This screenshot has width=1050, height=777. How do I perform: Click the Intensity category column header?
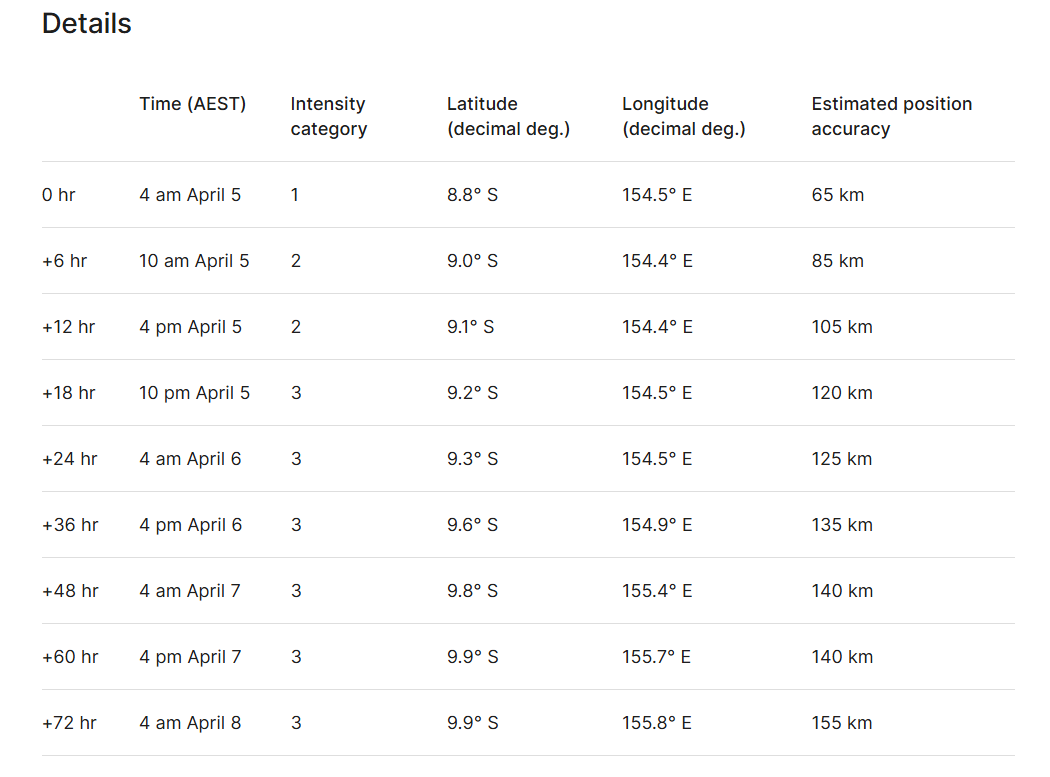tap(329, 116)
